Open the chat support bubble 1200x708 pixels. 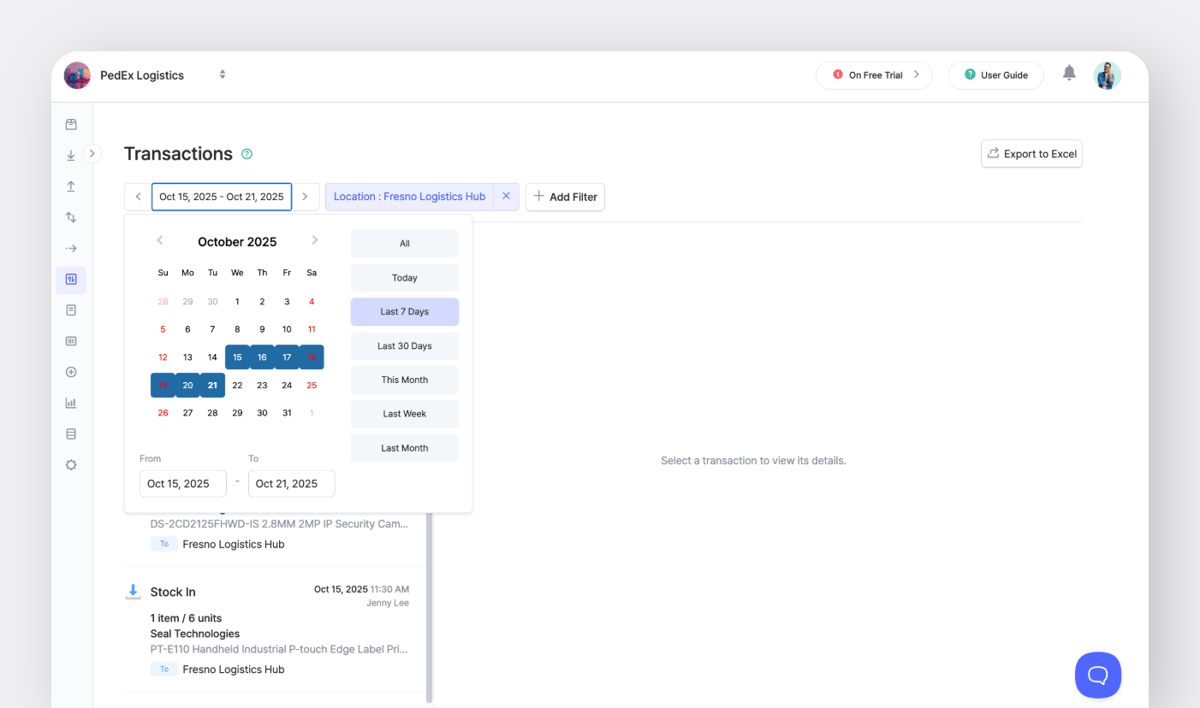1097,675
